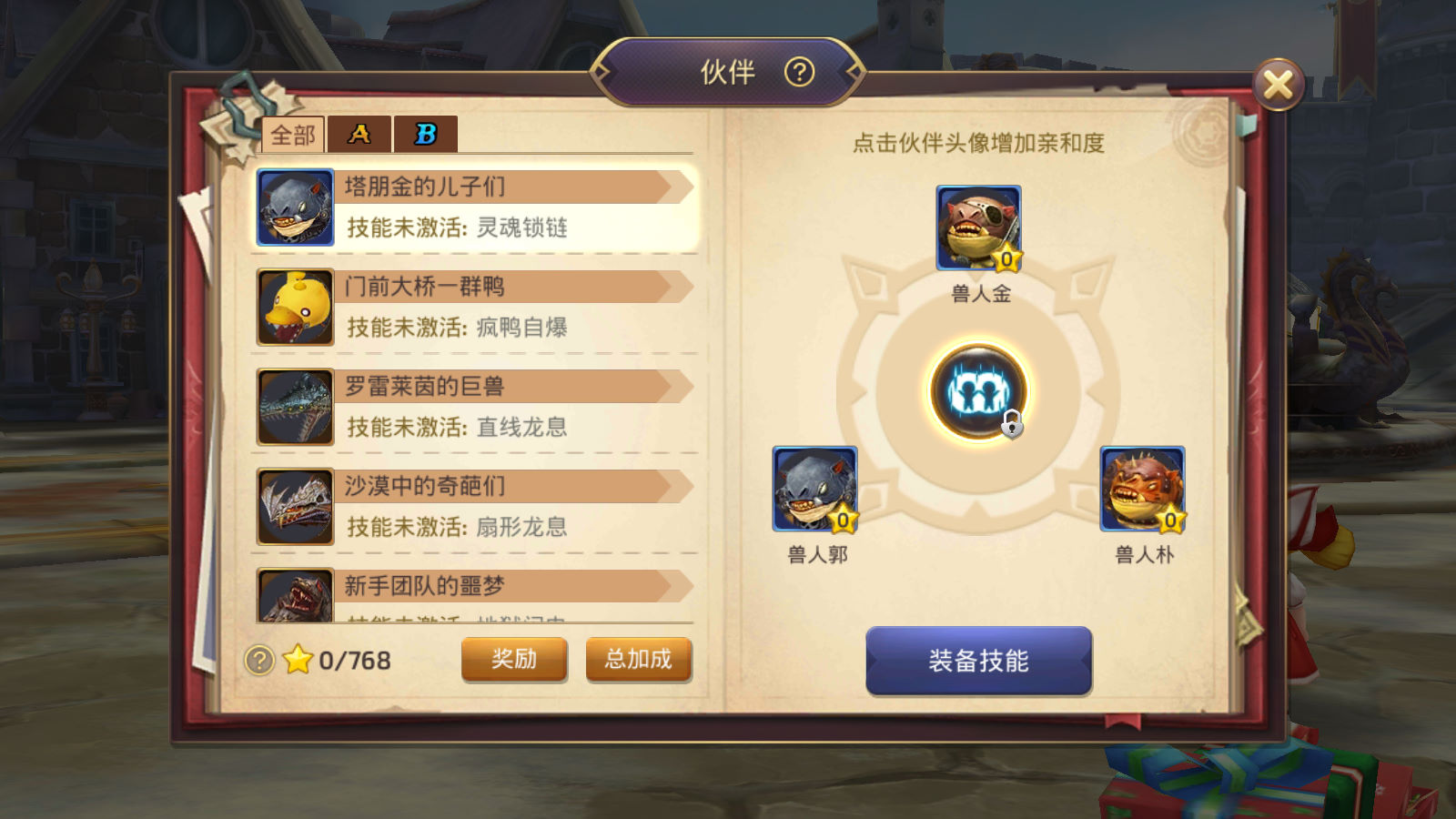Click the 兽人金 companion portrait
1456x819 pixels.
(979, 227)
